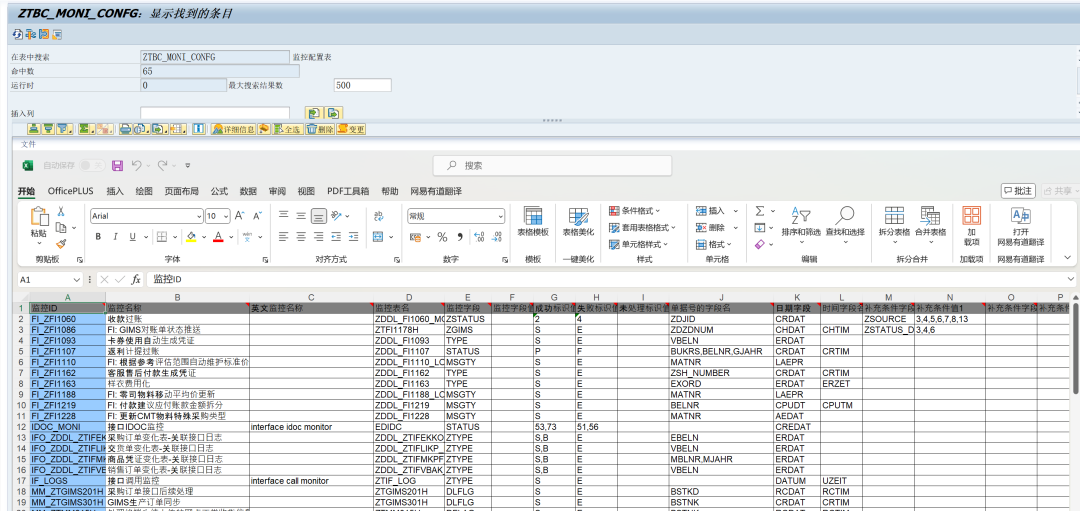Open the number format 常规 dropdown

[x=500, y=216]
